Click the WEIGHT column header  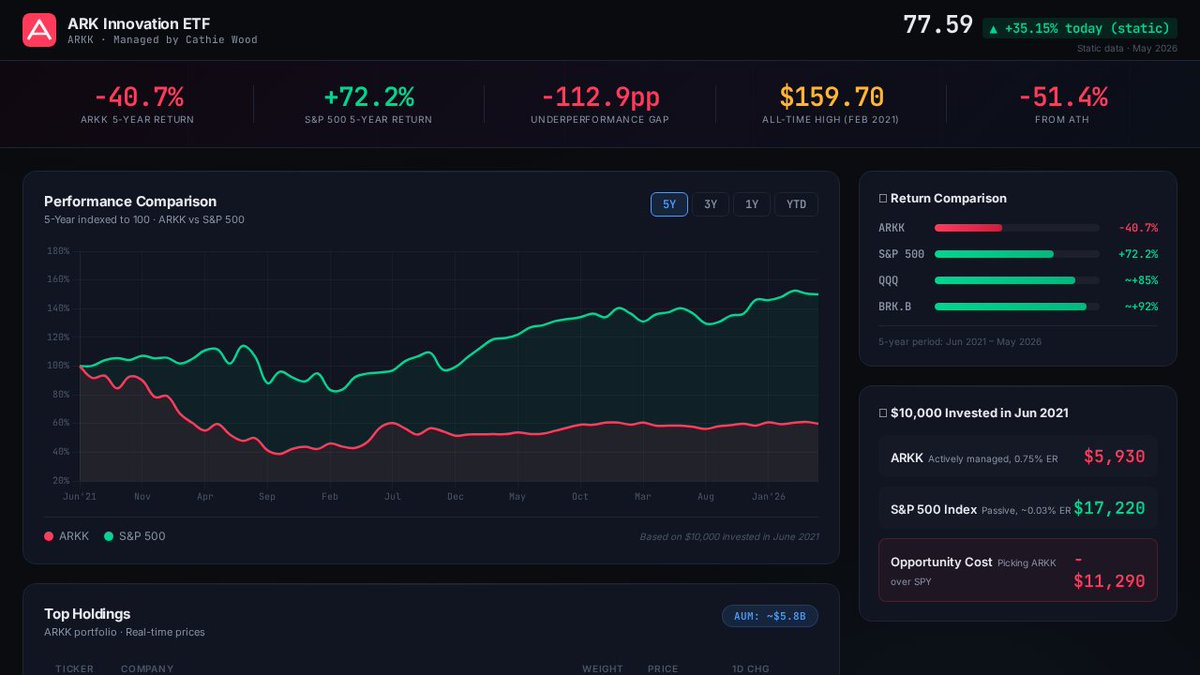click(x=603, y=668)
